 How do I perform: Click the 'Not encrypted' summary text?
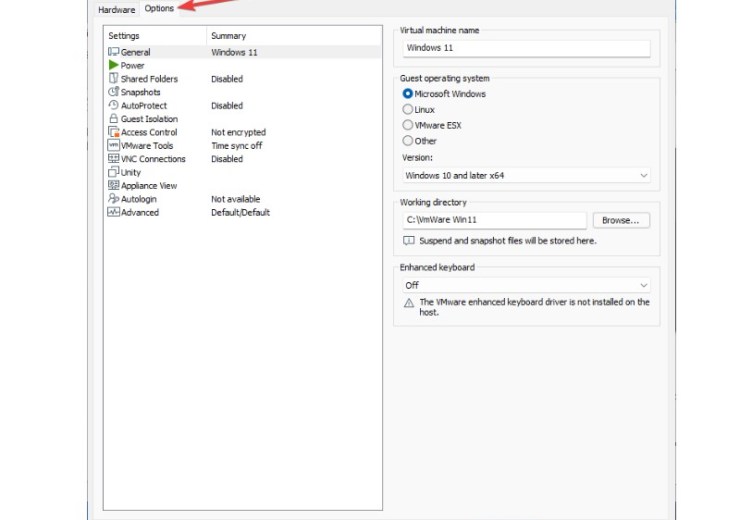[x=238, y=132]
